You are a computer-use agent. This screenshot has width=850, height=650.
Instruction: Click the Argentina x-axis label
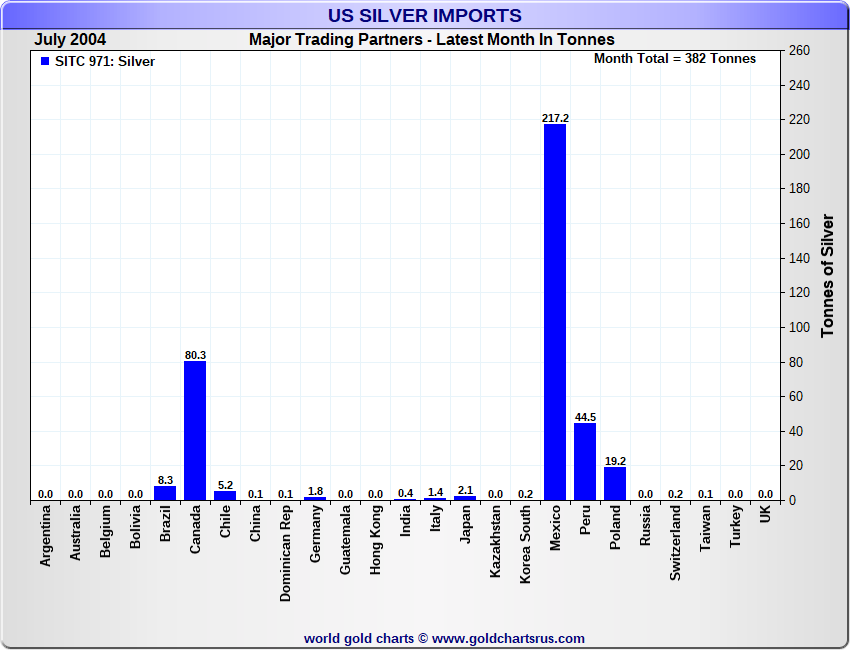click(46, 541)
